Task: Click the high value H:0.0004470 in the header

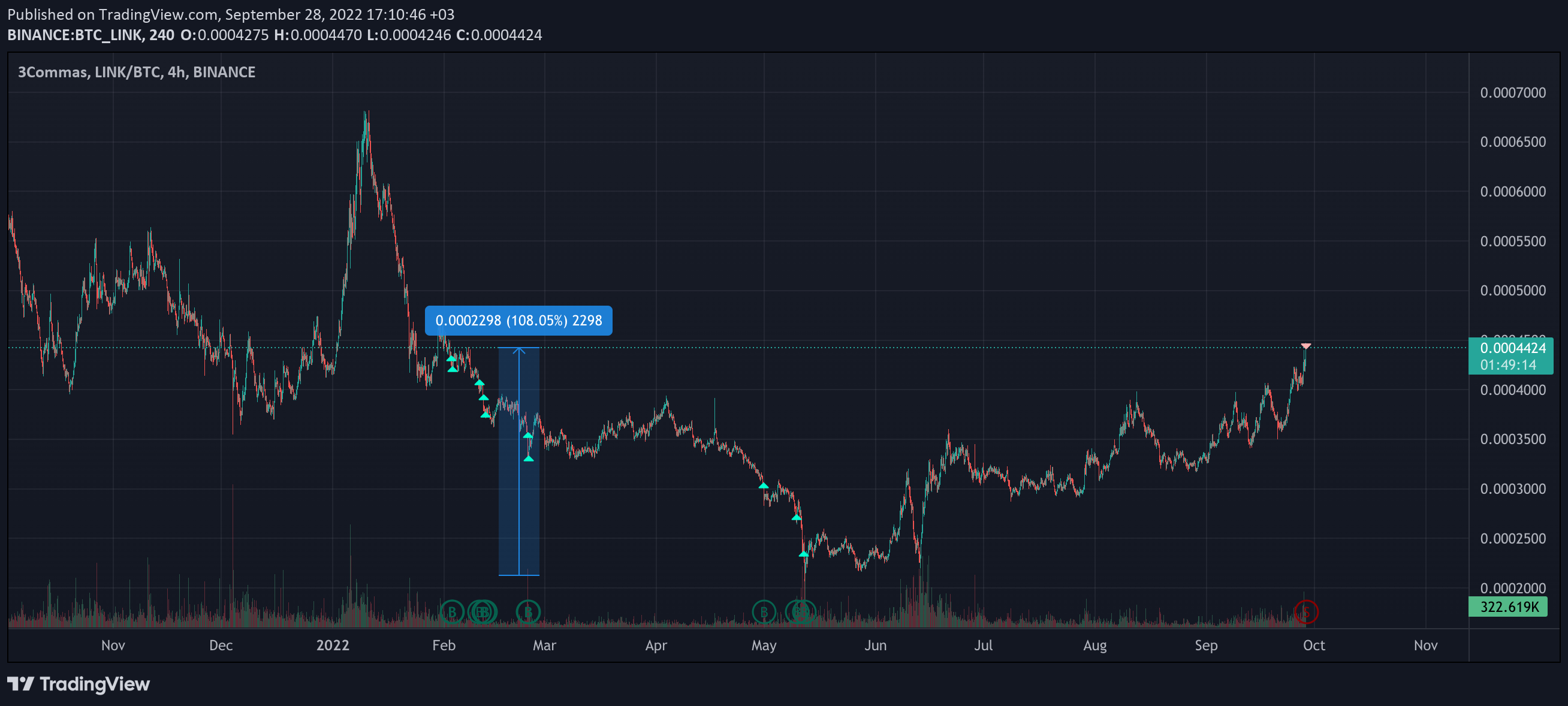Action: (317, 35)
